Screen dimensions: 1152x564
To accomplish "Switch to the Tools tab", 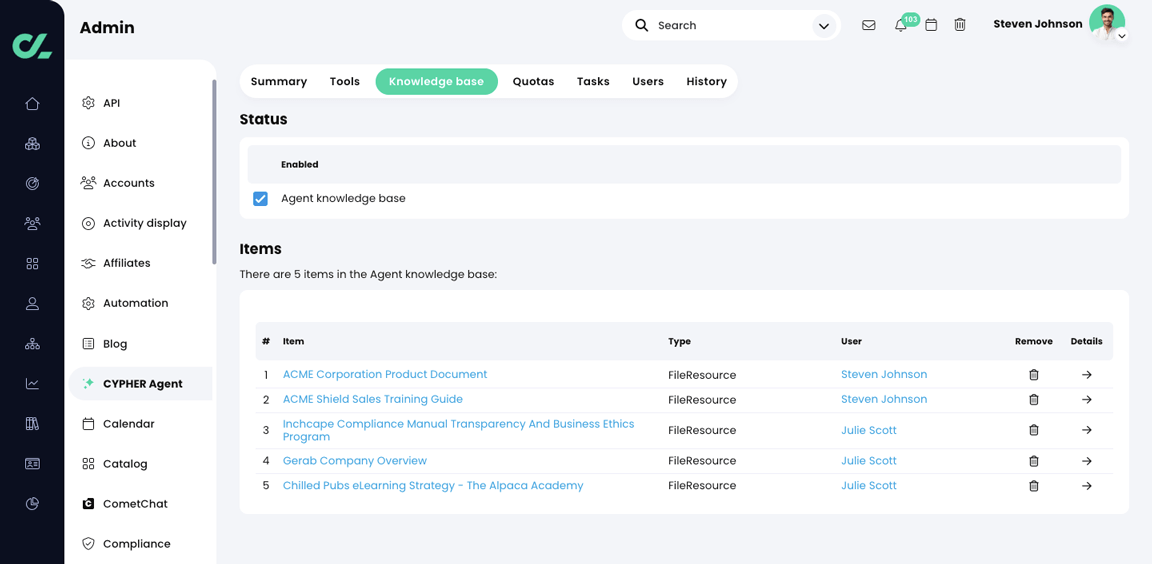I will [345, 82].
